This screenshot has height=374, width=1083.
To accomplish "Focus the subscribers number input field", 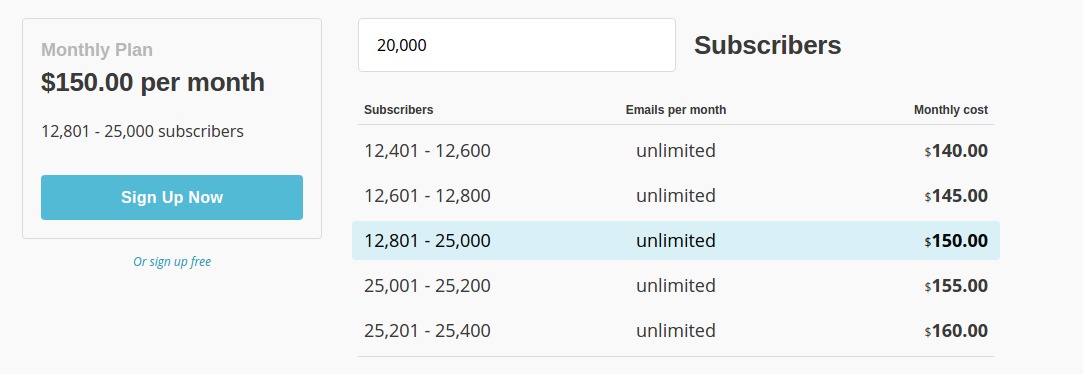I will tap(517, 45).
